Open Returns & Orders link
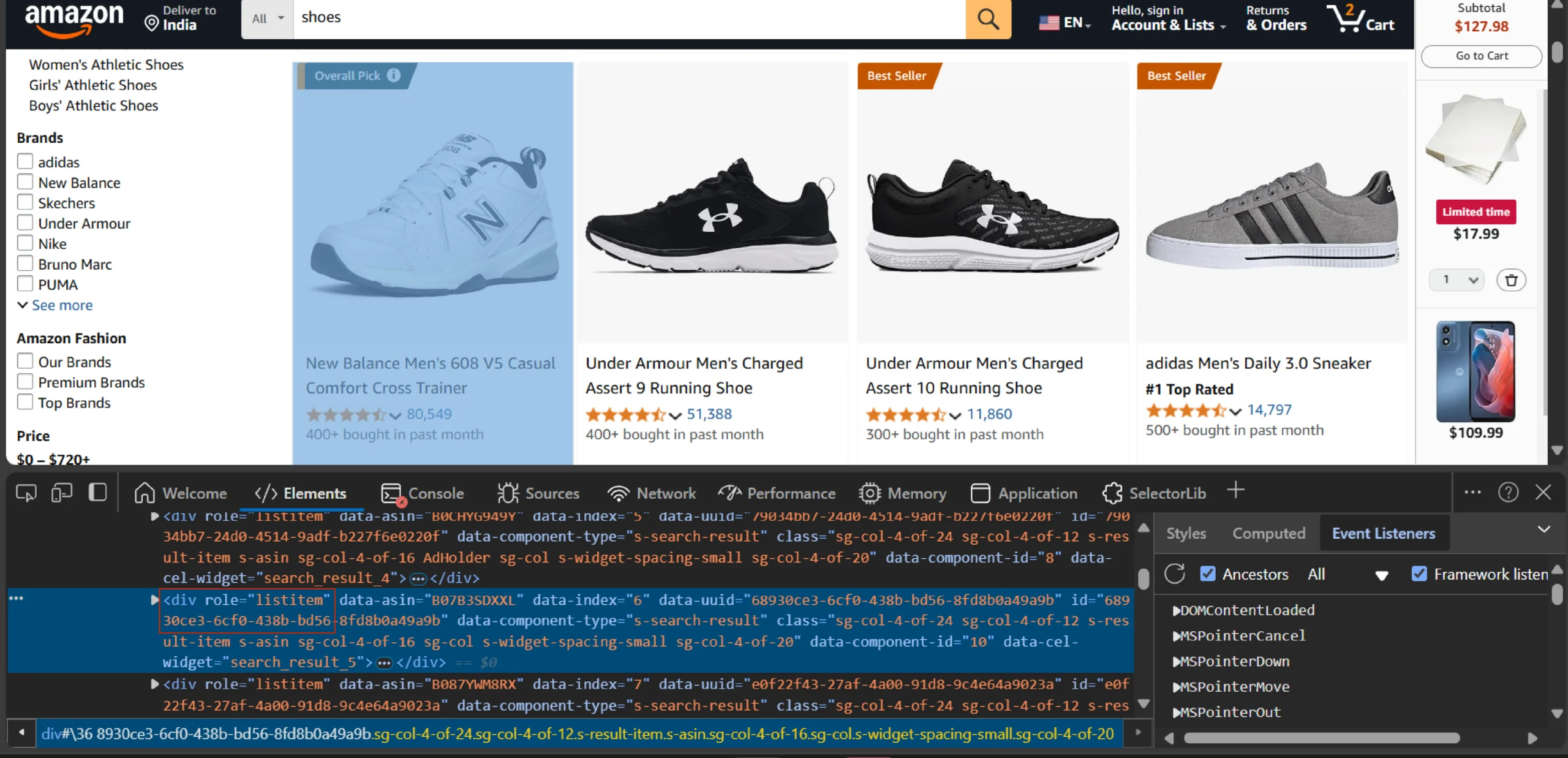The width and height of the screenshot is (1568, 758). [x=1276, y=18]
